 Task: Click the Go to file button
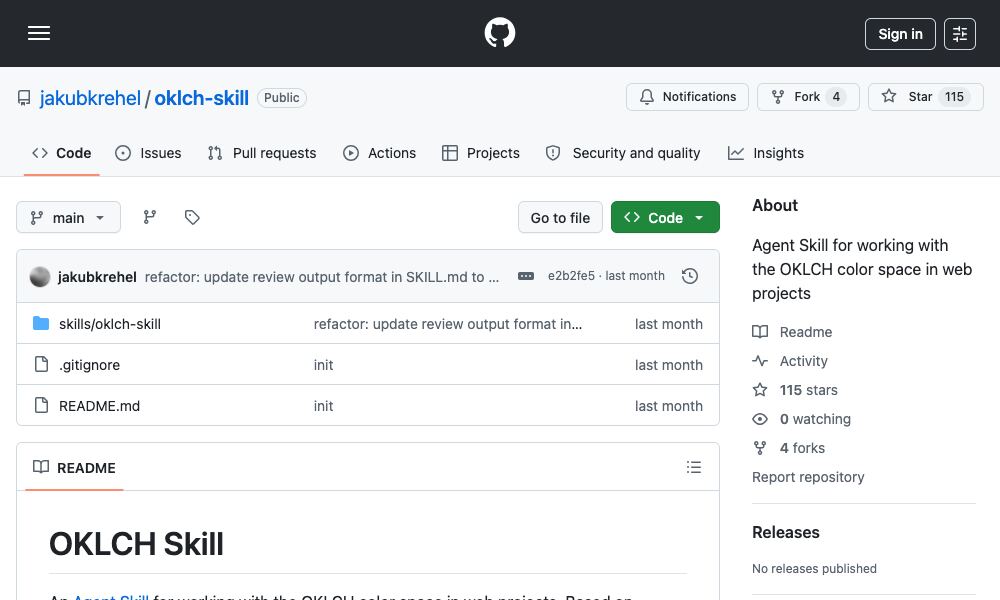(x=560, y=217)
